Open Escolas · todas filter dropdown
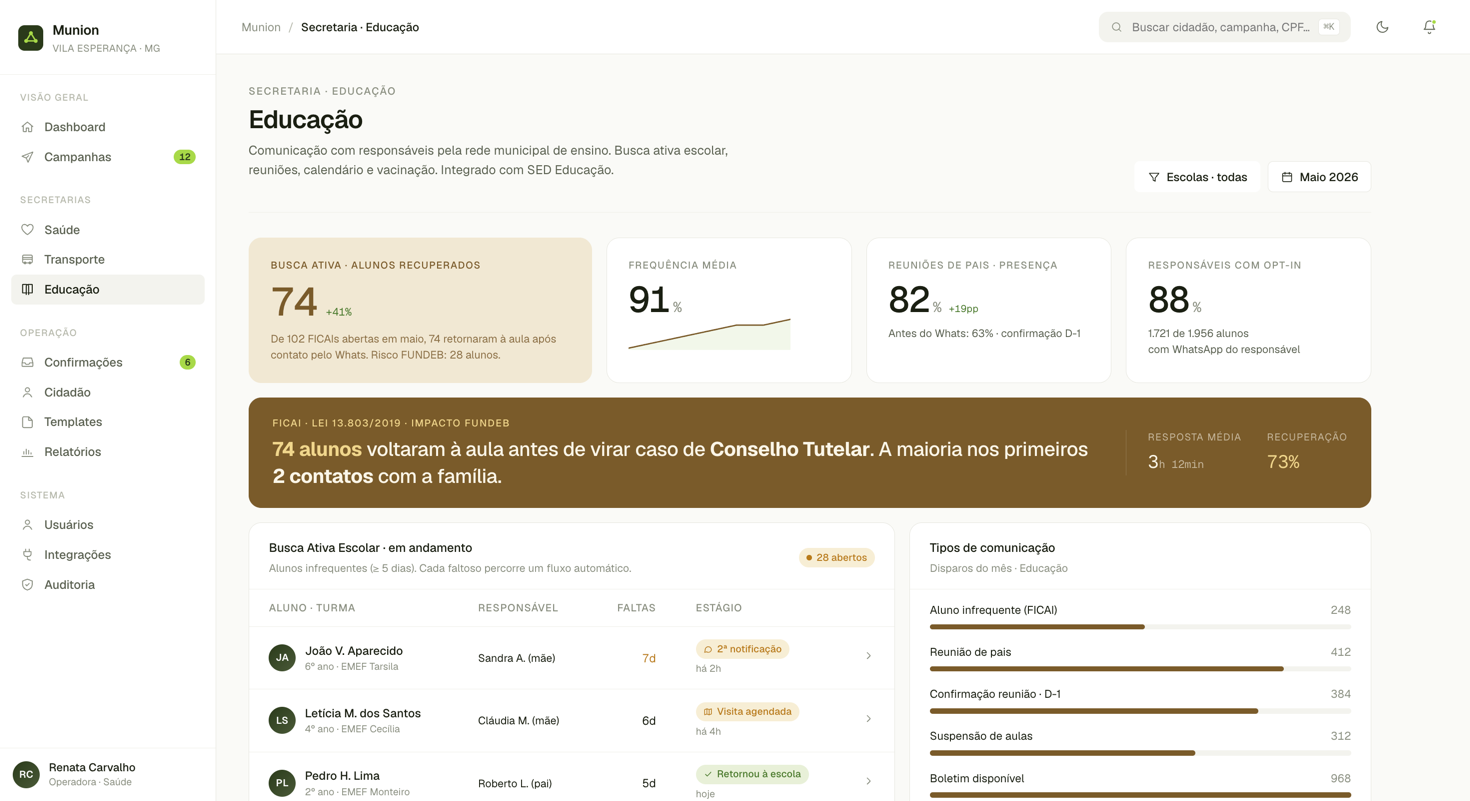 tap(1197, 177)
